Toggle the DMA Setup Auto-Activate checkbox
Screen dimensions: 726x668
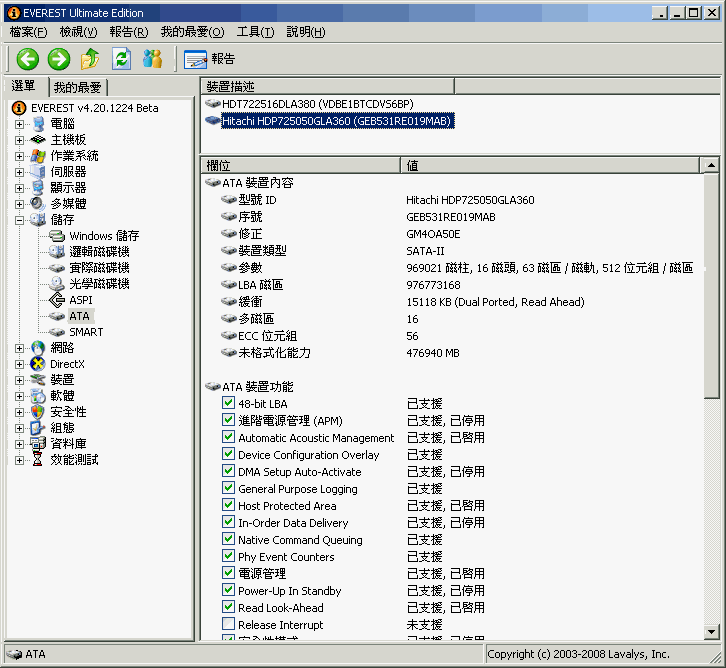228,471
